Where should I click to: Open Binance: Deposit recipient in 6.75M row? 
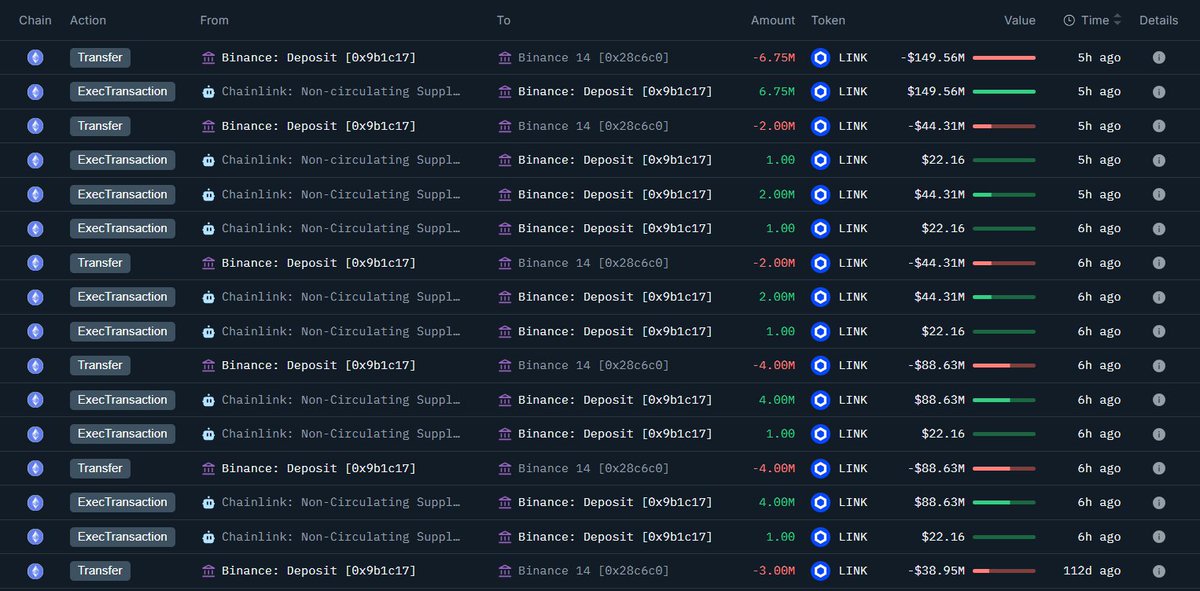615,92
